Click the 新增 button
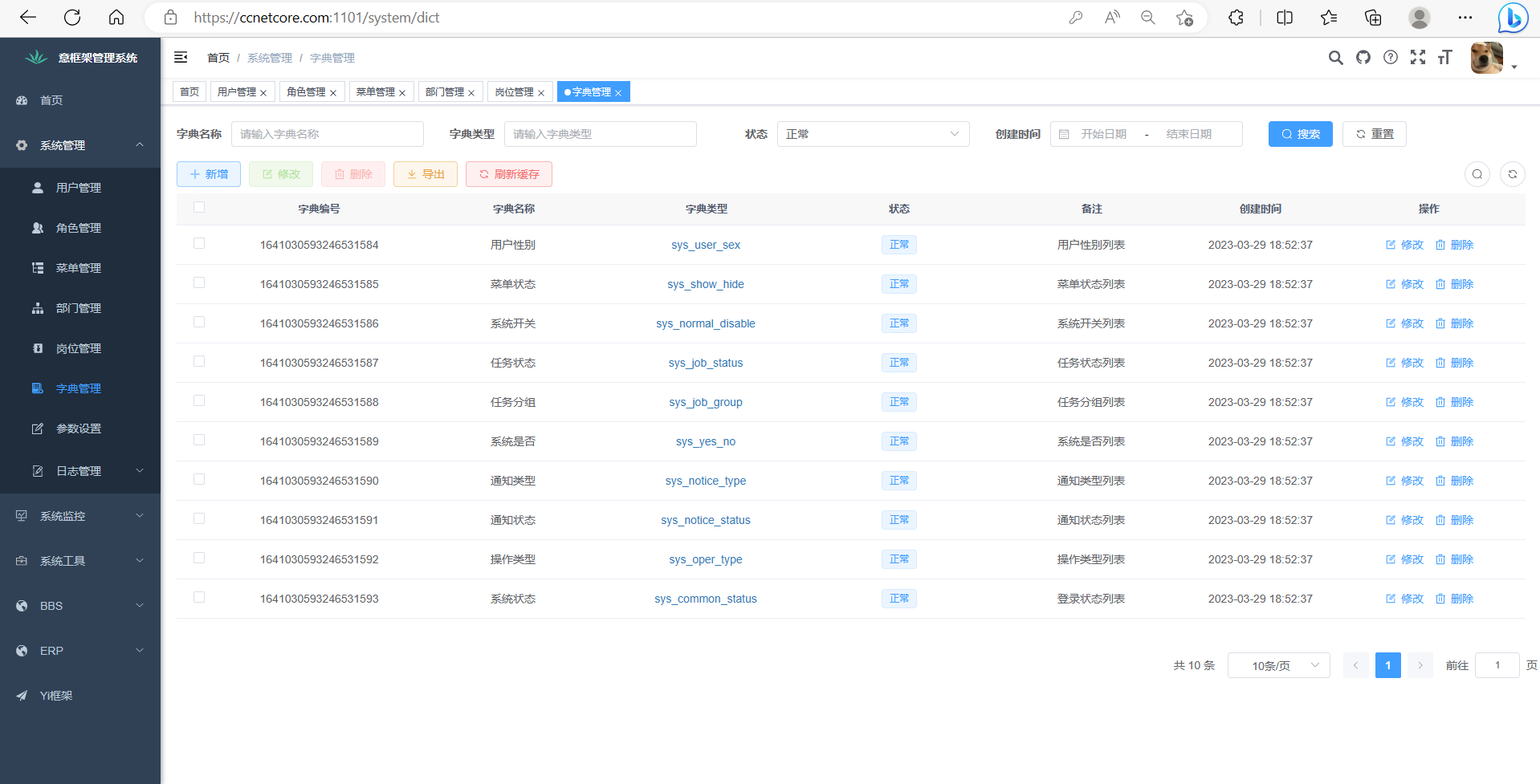 pos(208,174)
